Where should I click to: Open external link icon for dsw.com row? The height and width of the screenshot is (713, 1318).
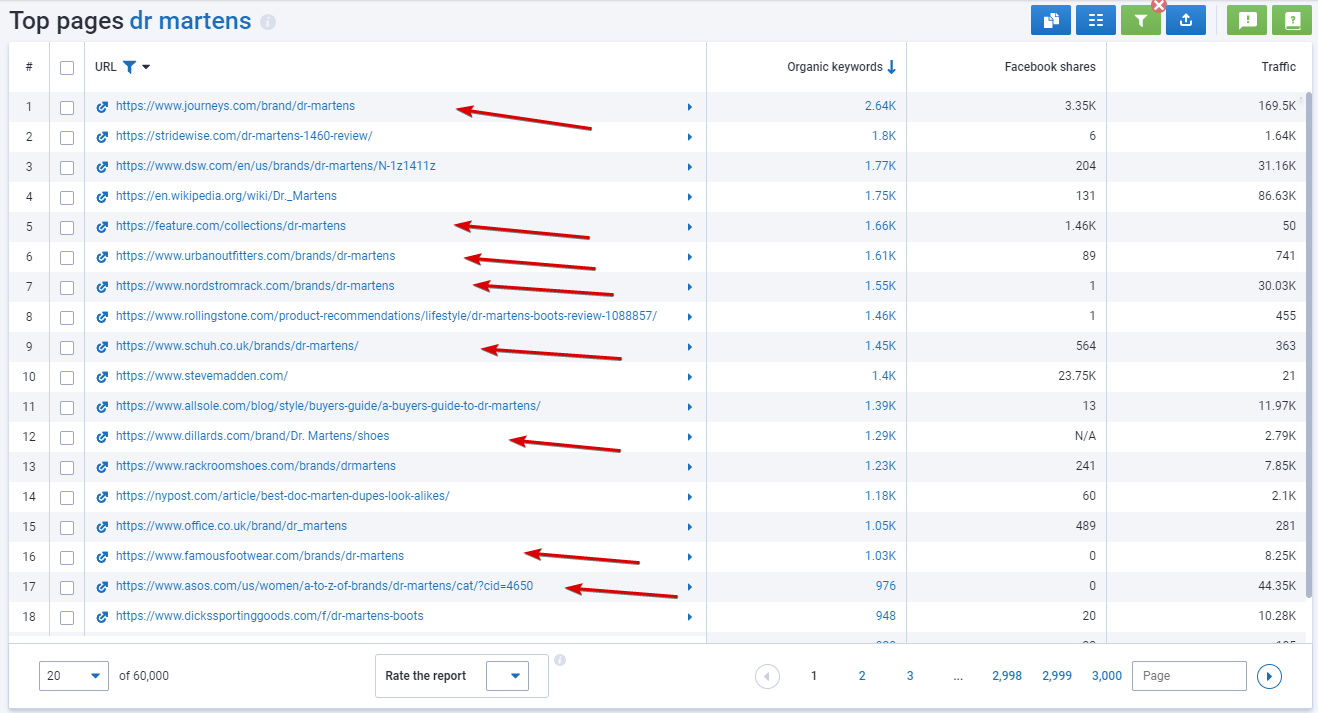tap(102, 166)
